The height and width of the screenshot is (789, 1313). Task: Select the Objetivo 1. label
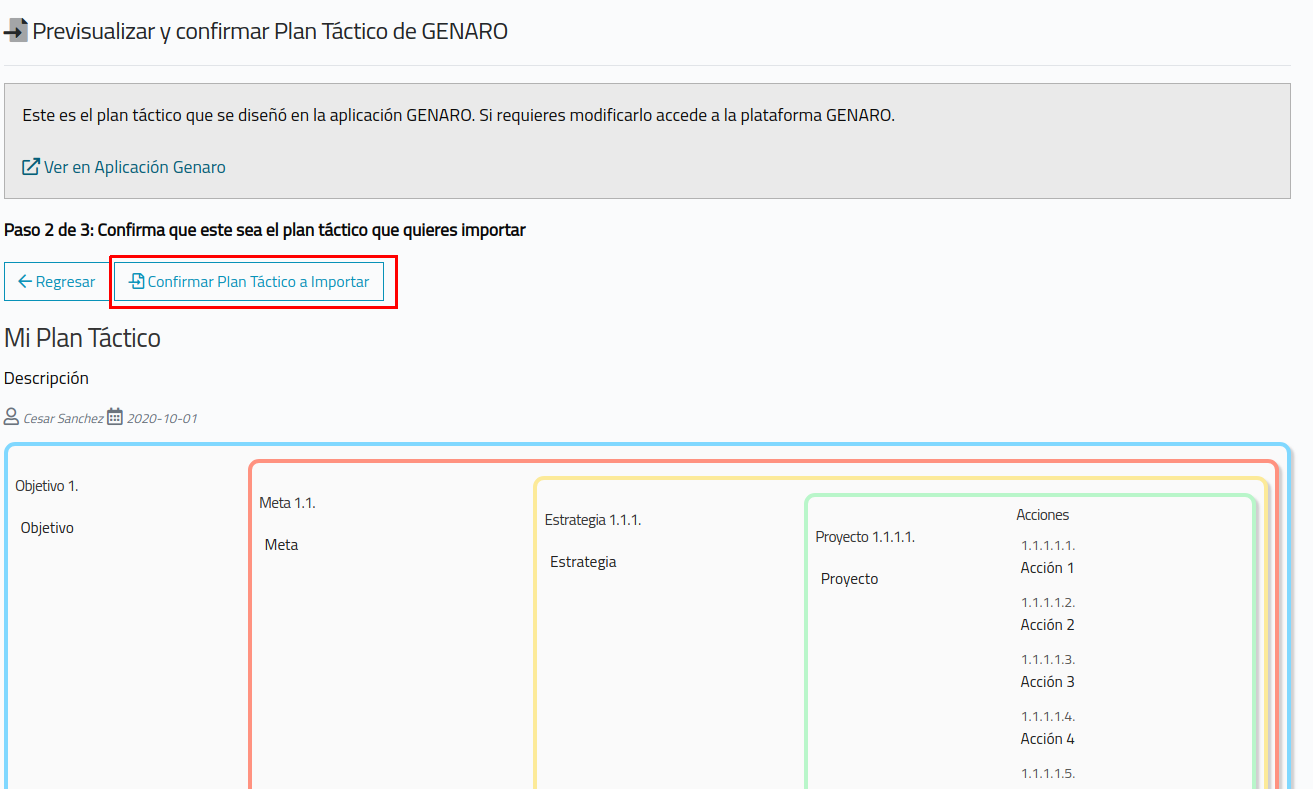pyautogui.click(x=47, y=486)
